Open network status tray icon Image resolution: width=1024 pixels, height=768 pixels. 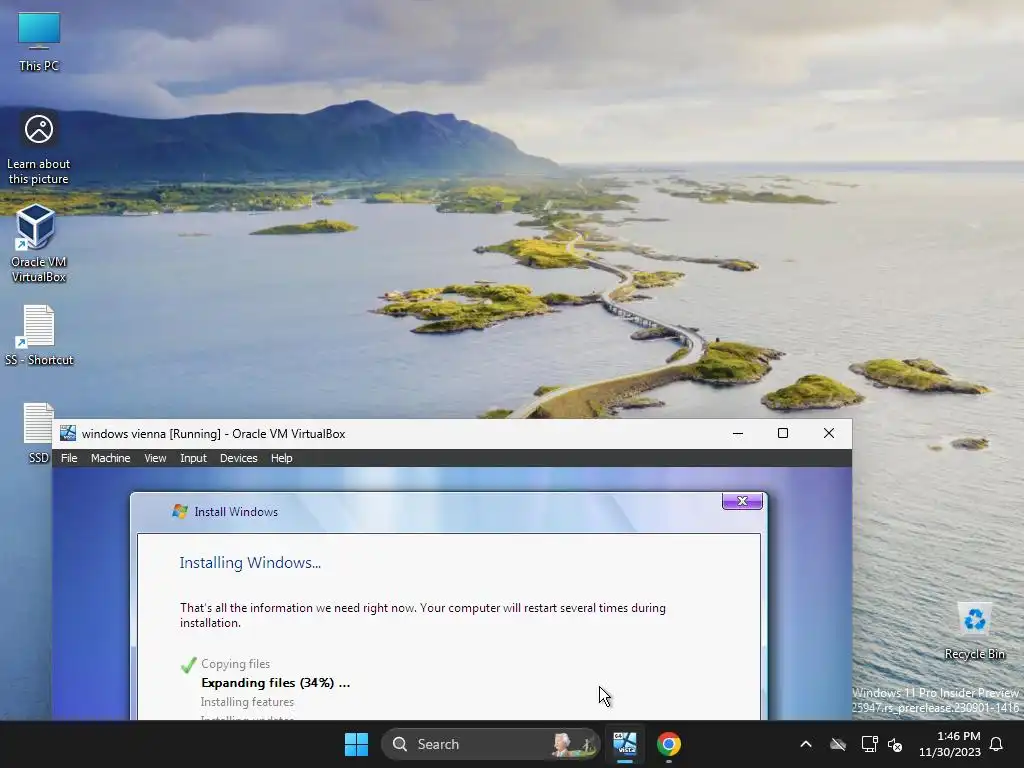(869, 744)
